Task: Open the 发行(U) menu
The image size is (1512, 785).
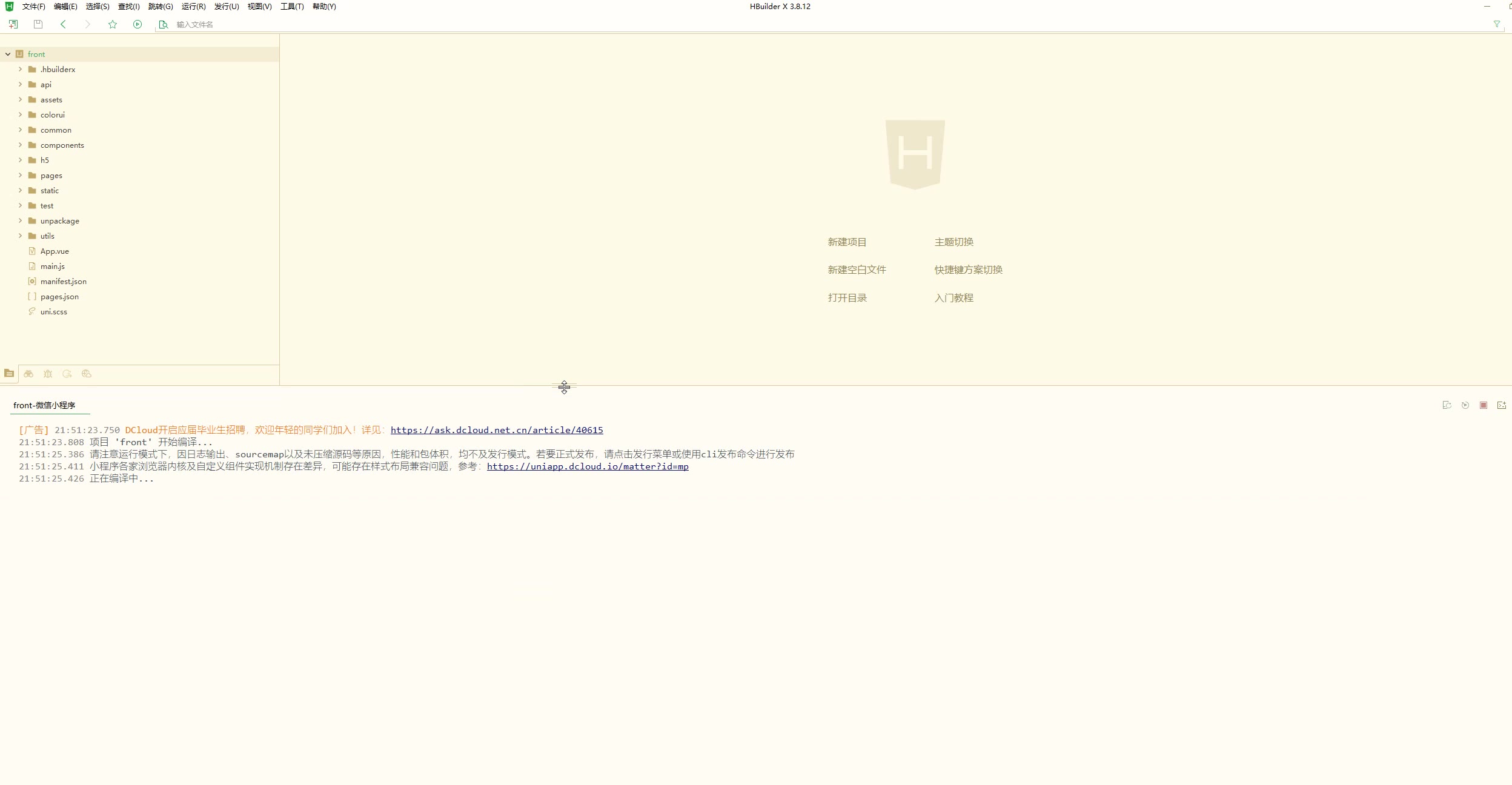Action: tap(227, 7)
